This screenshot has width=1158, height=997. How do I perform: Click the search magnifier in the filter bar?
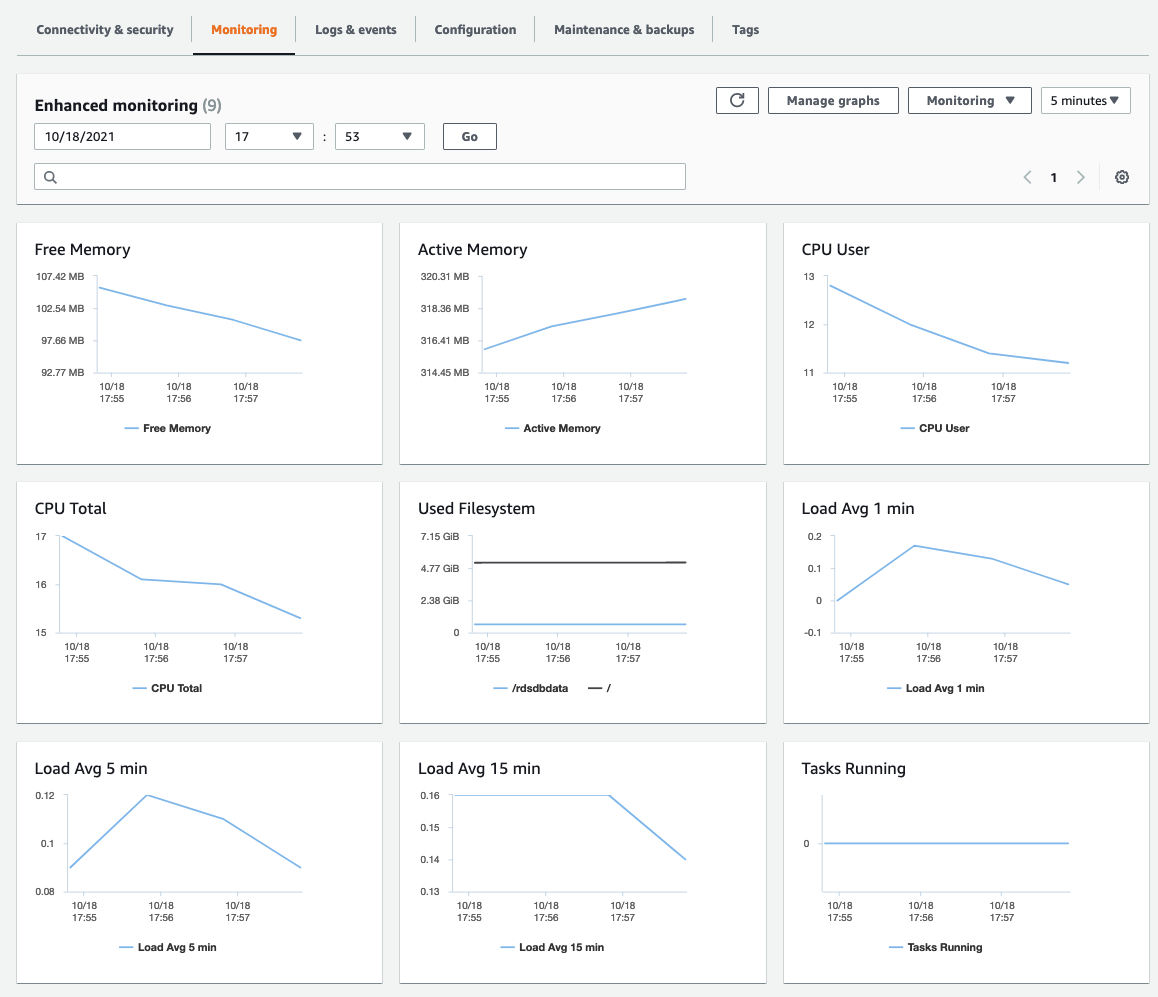pos(50,176)
